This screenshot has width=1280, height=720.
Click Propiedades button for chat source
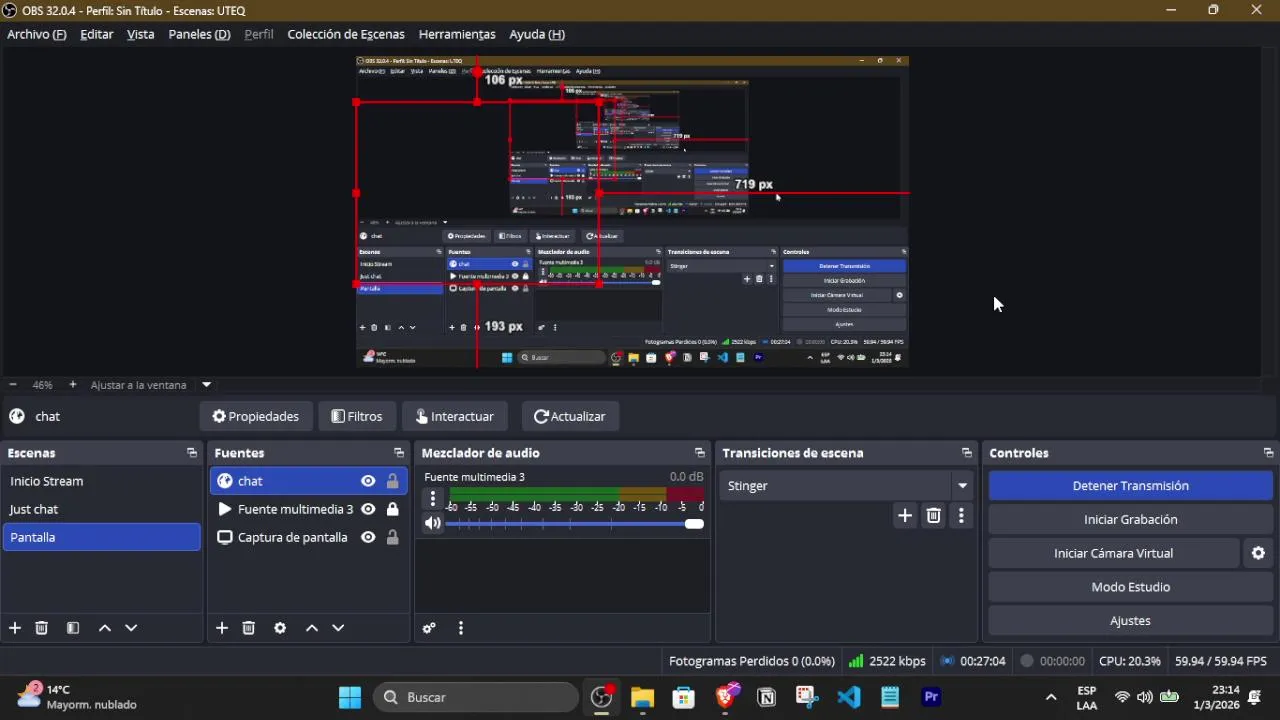click(x=256, y=416)
